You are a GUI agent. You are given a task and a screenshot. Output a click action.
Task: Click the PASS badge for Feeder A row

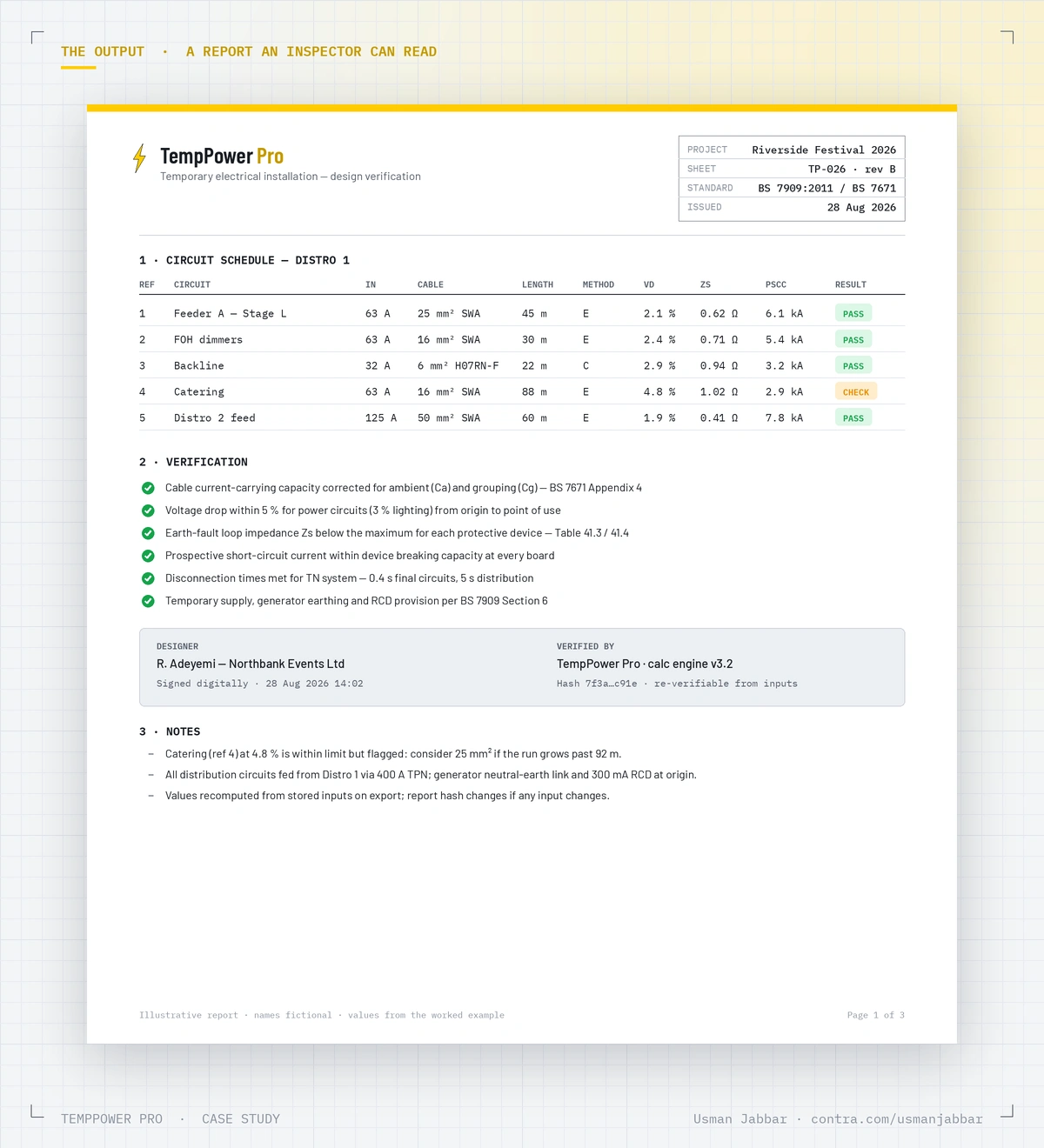[x=853, y=313]
